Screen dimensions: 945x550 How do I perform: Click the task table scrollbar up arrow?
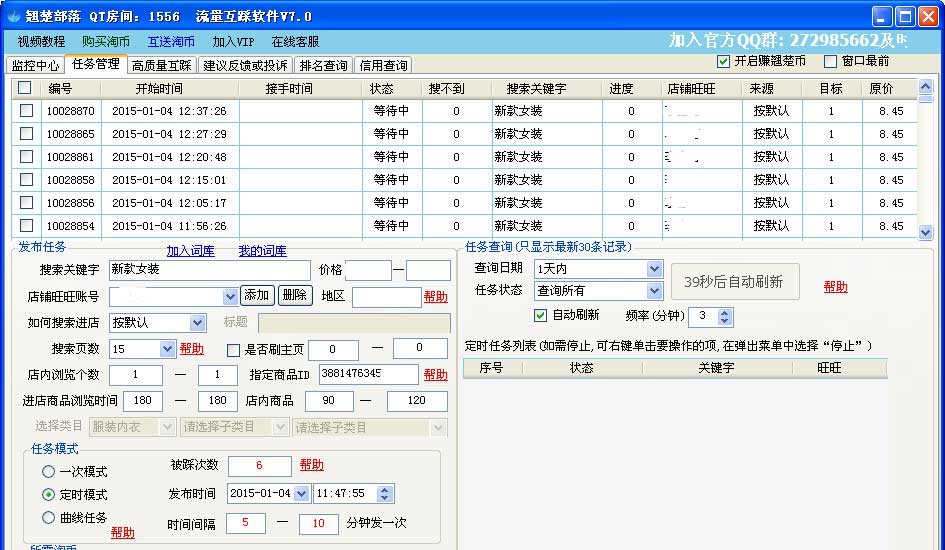tap(925, 87)
